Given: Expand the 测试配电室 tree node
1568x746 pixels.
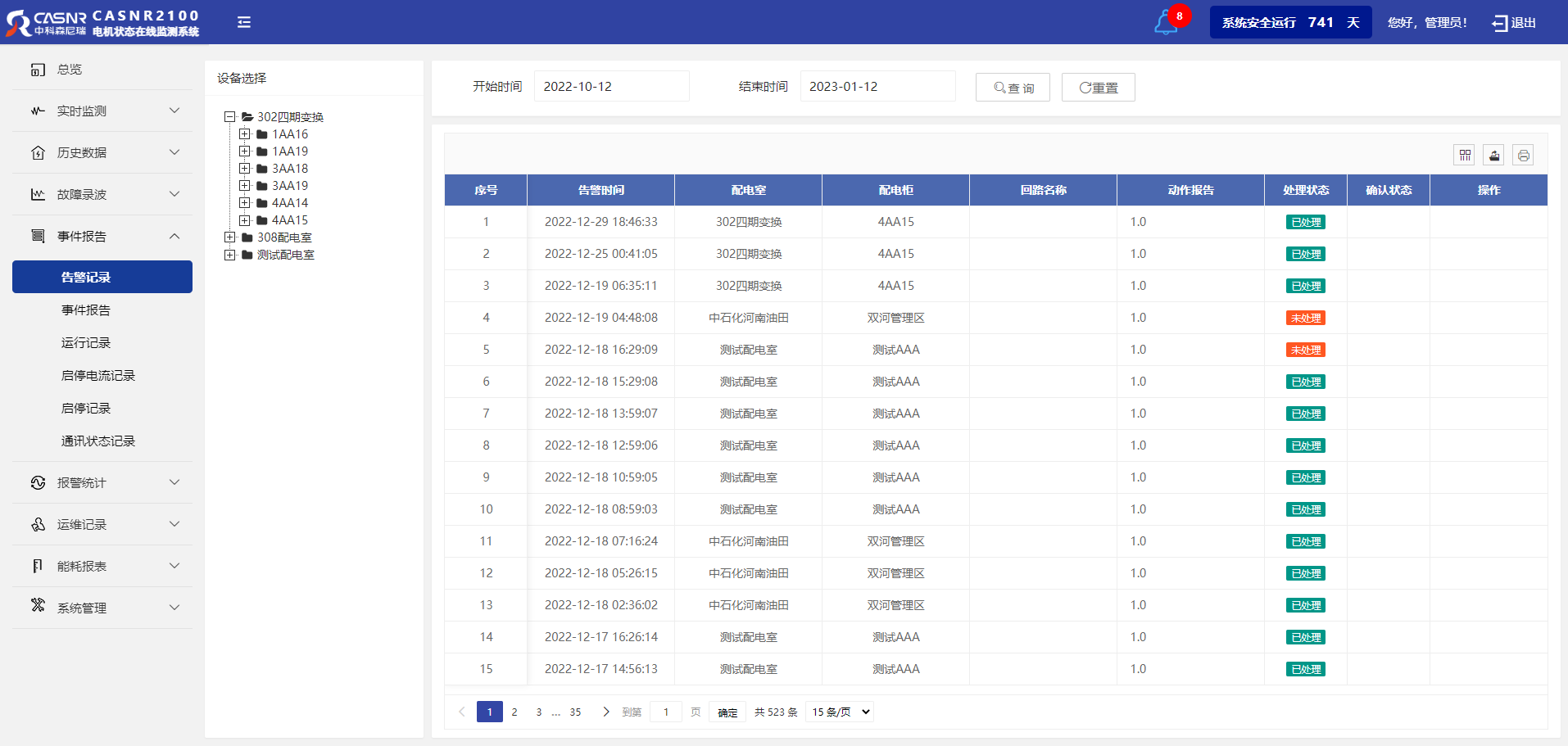Looking at the screenshot, I should pyautogui.click(x=230, y=255).
